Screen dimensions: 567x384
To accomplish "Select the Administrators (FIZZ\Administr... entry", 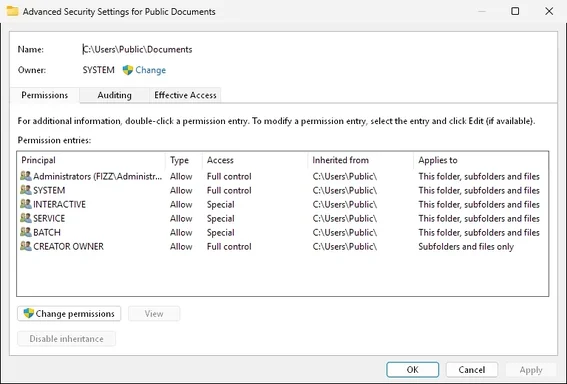I will (282, 176).
